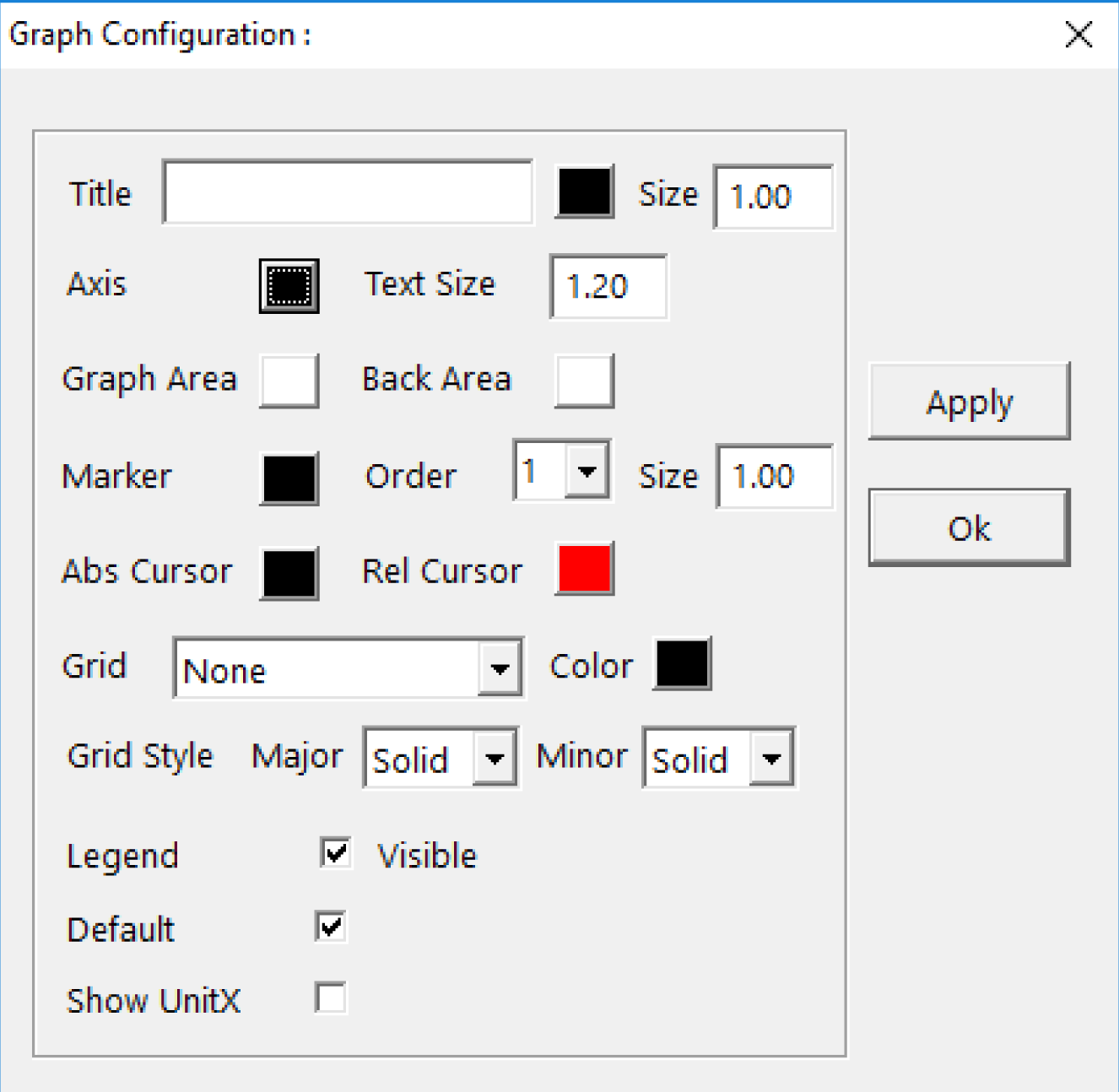Open the Major grid style dropdown
Viewport: 1119px width, 1092px height.
click(x=495, y=758)
